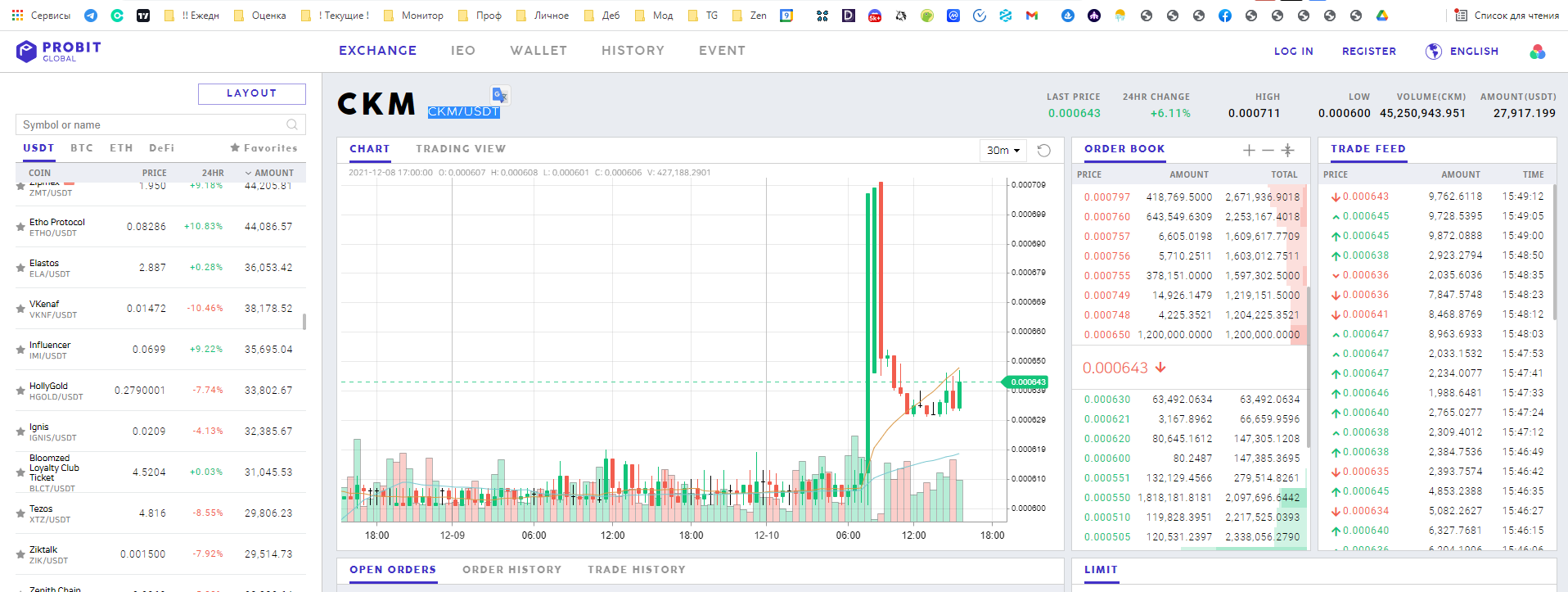The image size is (1568, 592).
Task: Open the Event menu
Action: tap(722, 51)
